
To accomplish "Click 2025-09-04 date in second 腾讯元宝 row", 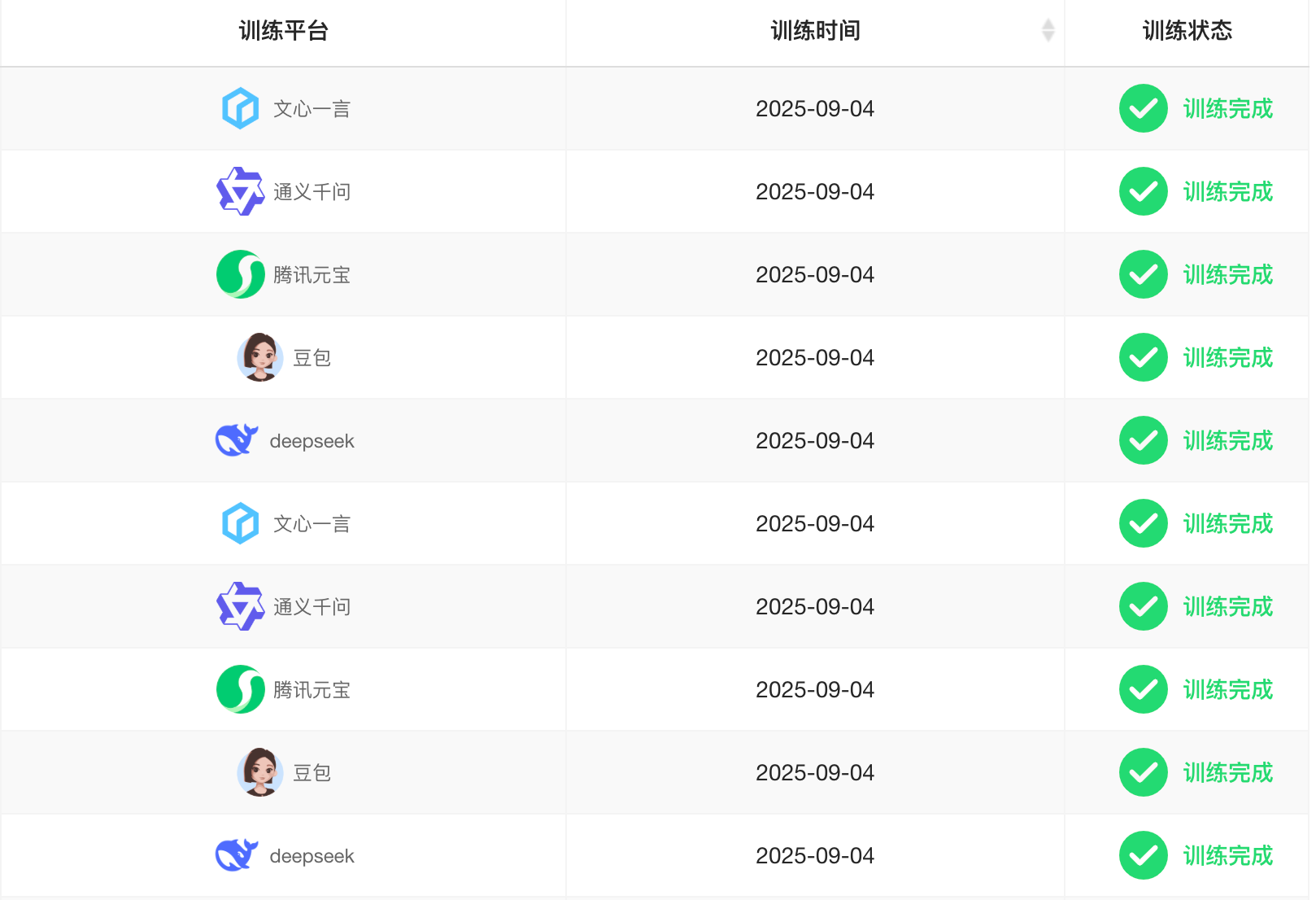I will click(815, 690).
